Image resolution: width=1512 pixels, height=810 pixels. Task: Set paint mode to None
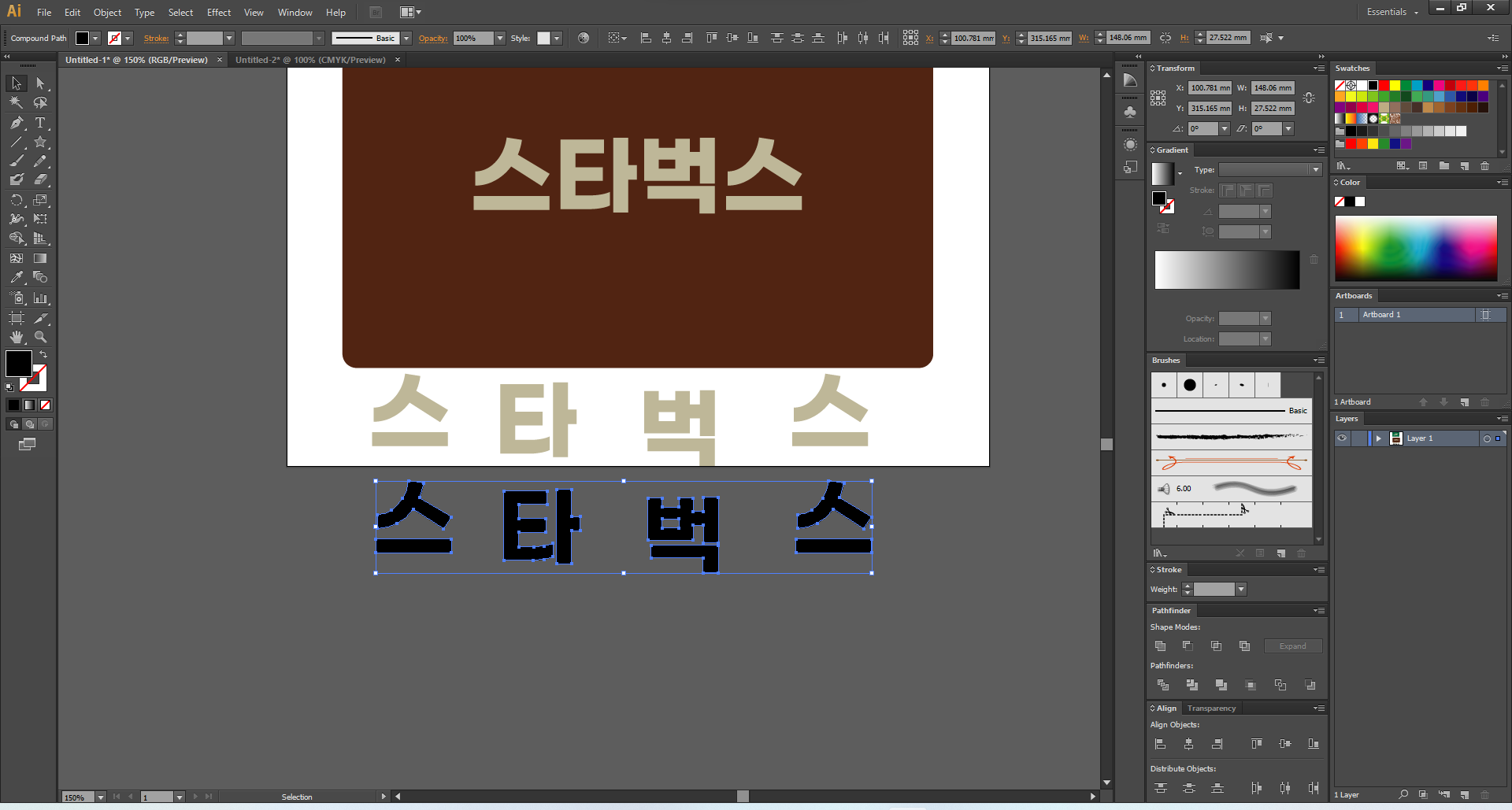click(x=46, y=405)
